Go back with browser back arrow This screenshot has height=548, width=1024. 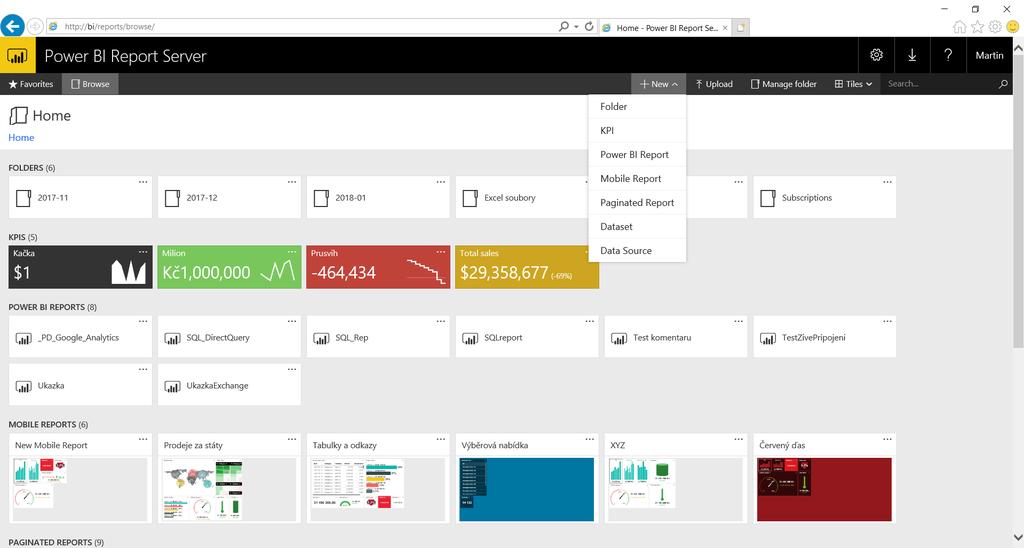12,26
